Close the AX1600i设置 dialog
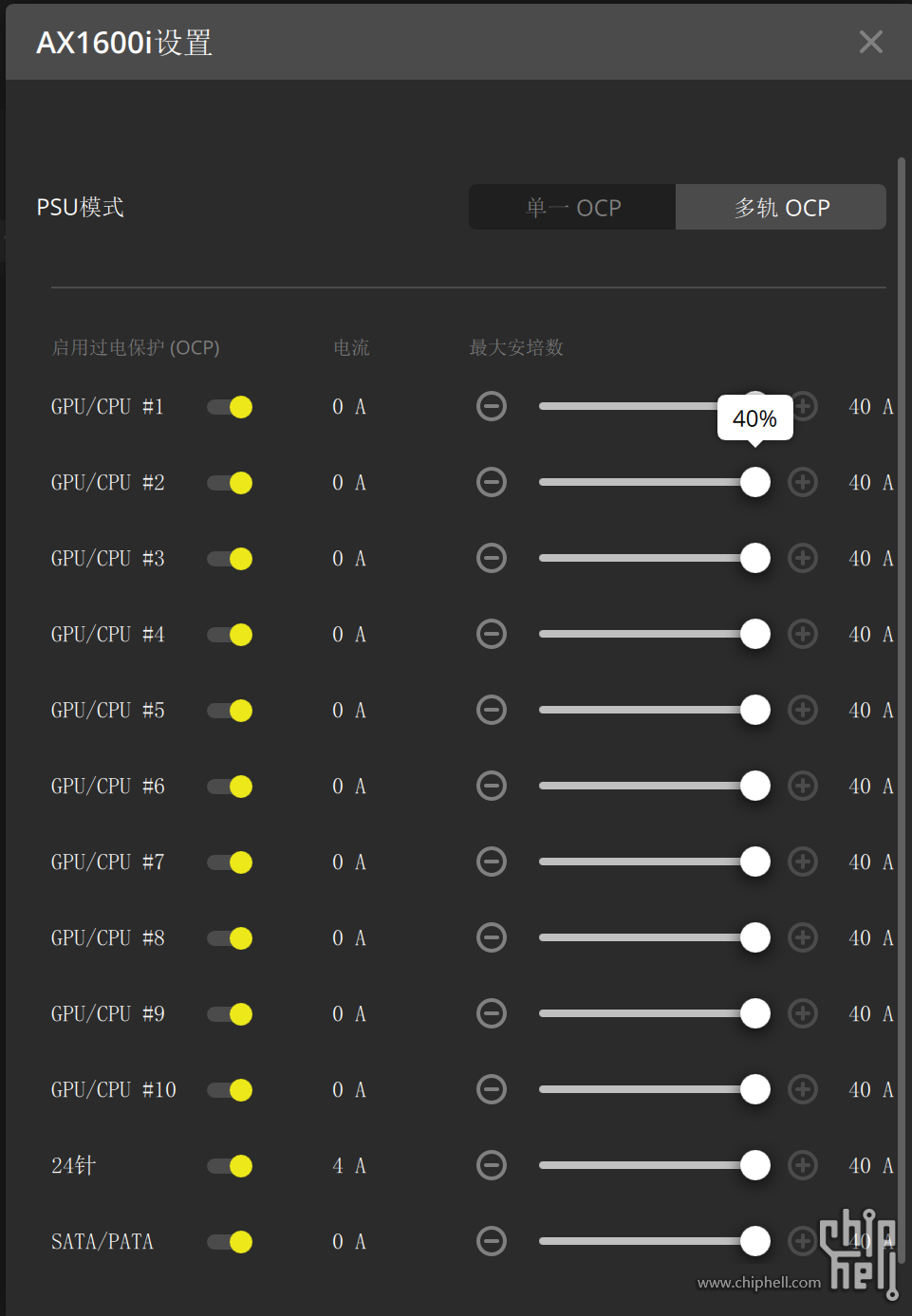 870,42
